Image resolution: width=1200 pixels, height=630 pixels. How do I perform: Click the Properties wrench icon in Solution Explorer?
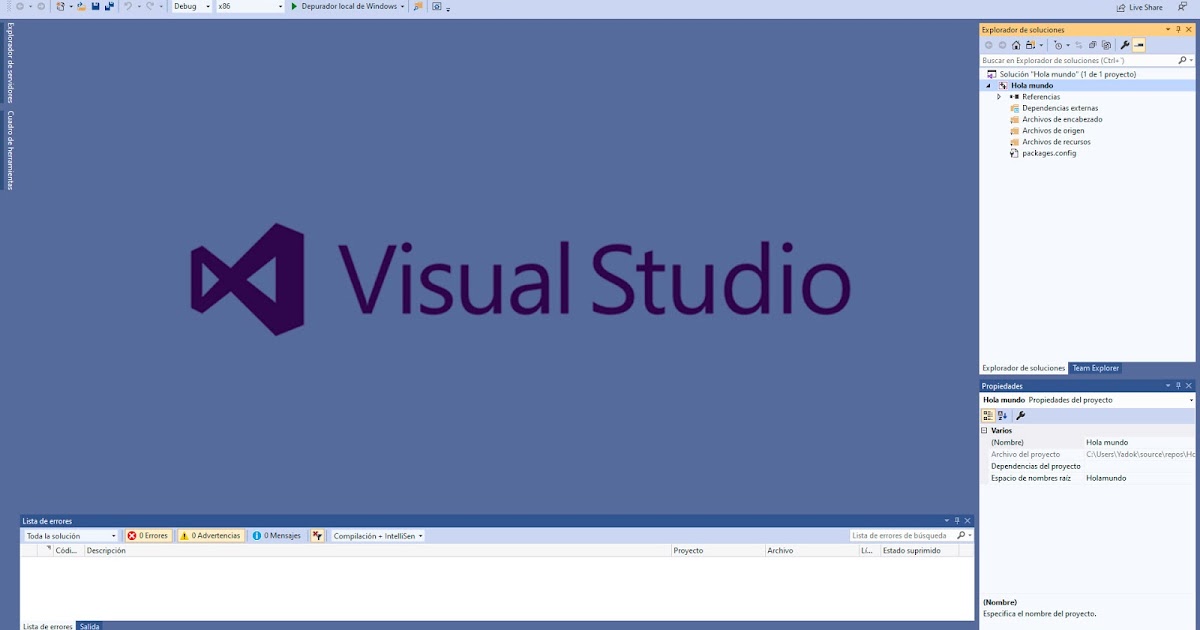1125,44
